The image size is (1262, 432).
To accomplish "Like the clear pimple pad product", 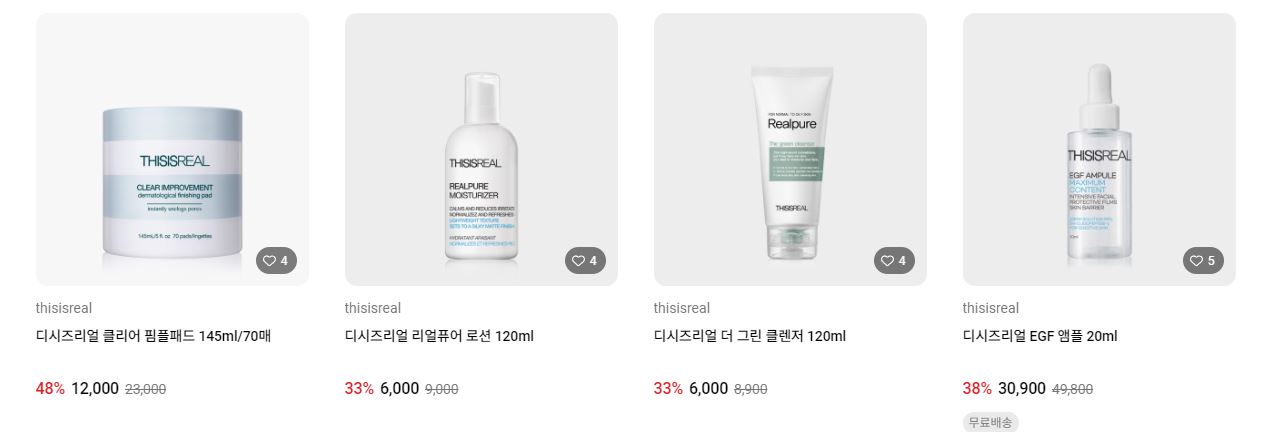I will point(276,261).
